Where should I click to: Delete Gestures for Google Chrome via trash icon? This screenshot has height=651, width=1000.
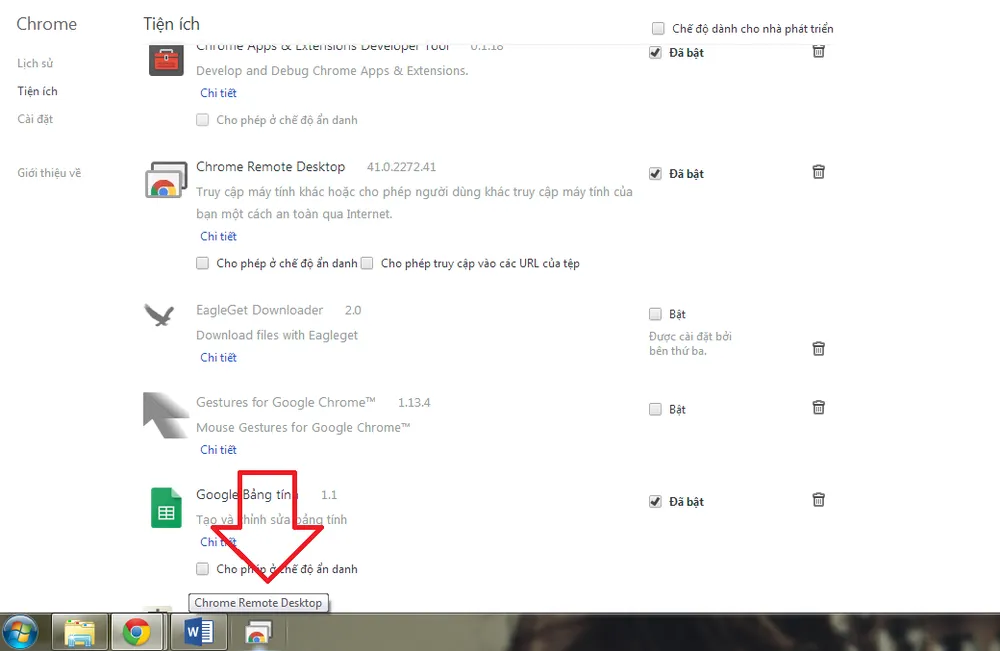[818, 407]
